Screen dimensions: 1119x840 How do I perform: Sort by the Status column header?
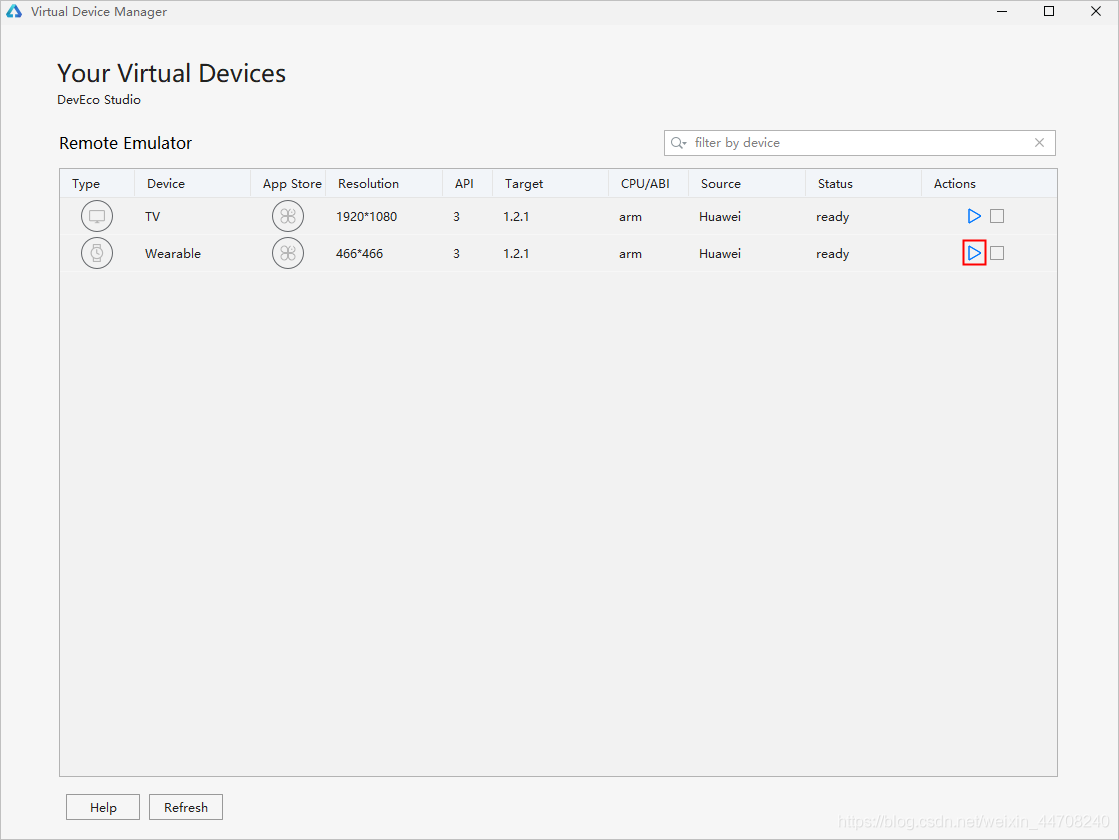835,184
